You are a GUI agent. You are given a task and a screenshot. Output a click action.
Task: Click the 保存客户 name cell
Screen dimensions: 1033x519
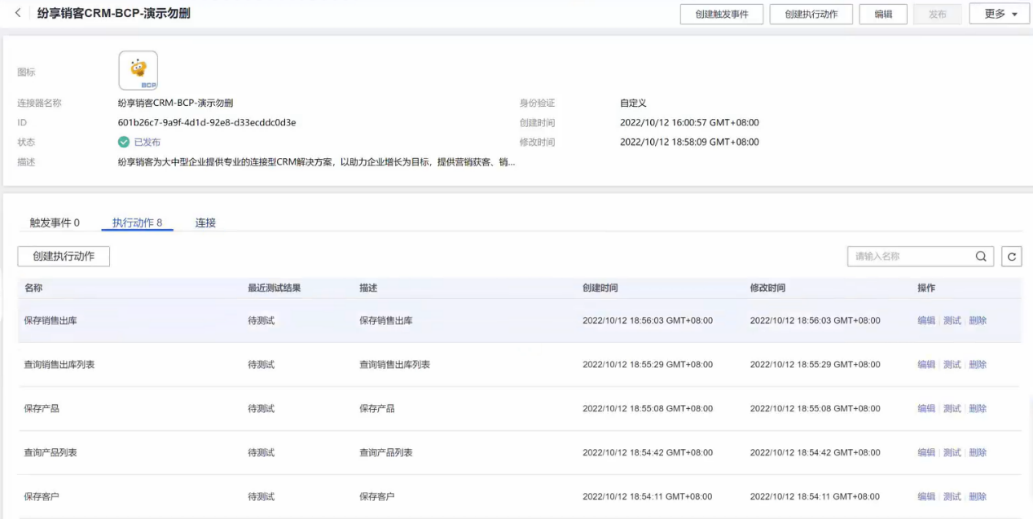42,497
